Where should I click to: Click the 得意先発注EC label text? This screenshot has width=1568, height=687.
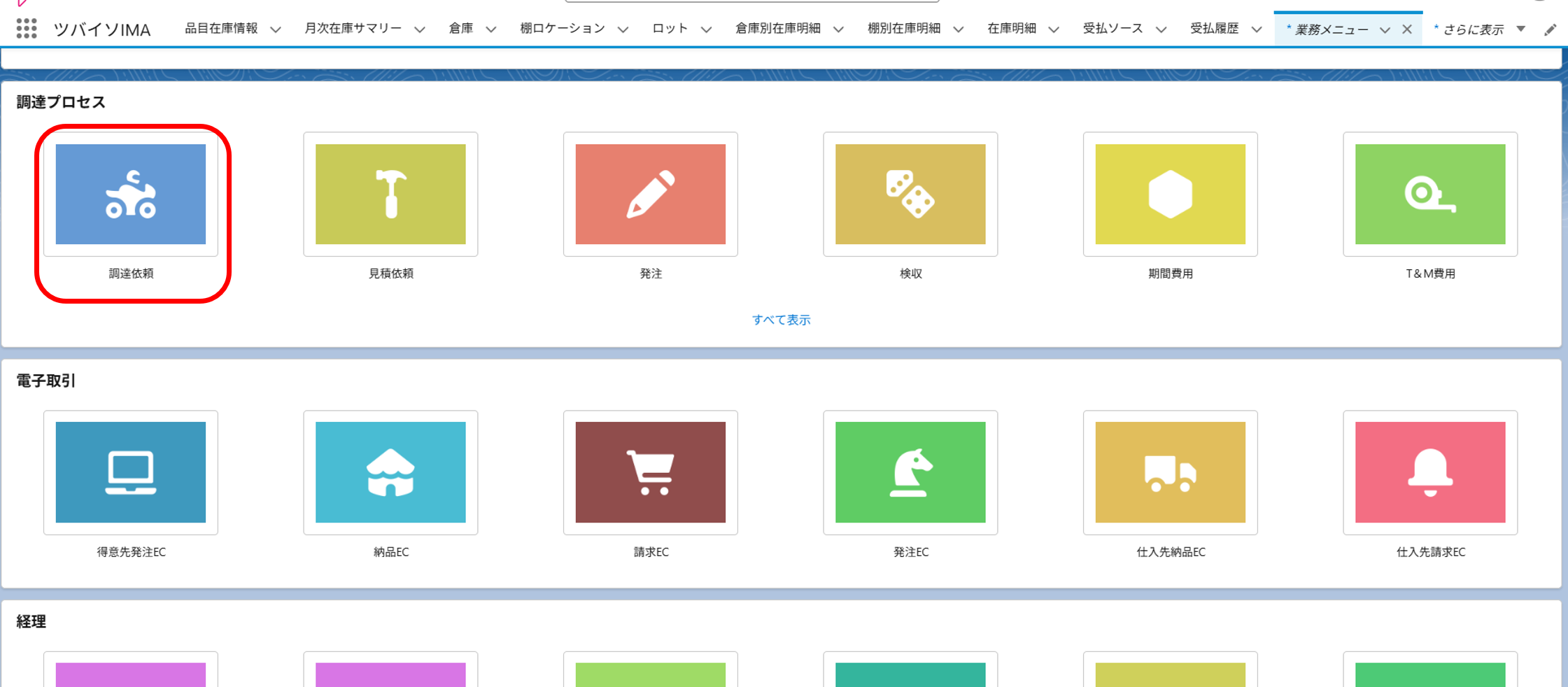click(x=132, y=552)
